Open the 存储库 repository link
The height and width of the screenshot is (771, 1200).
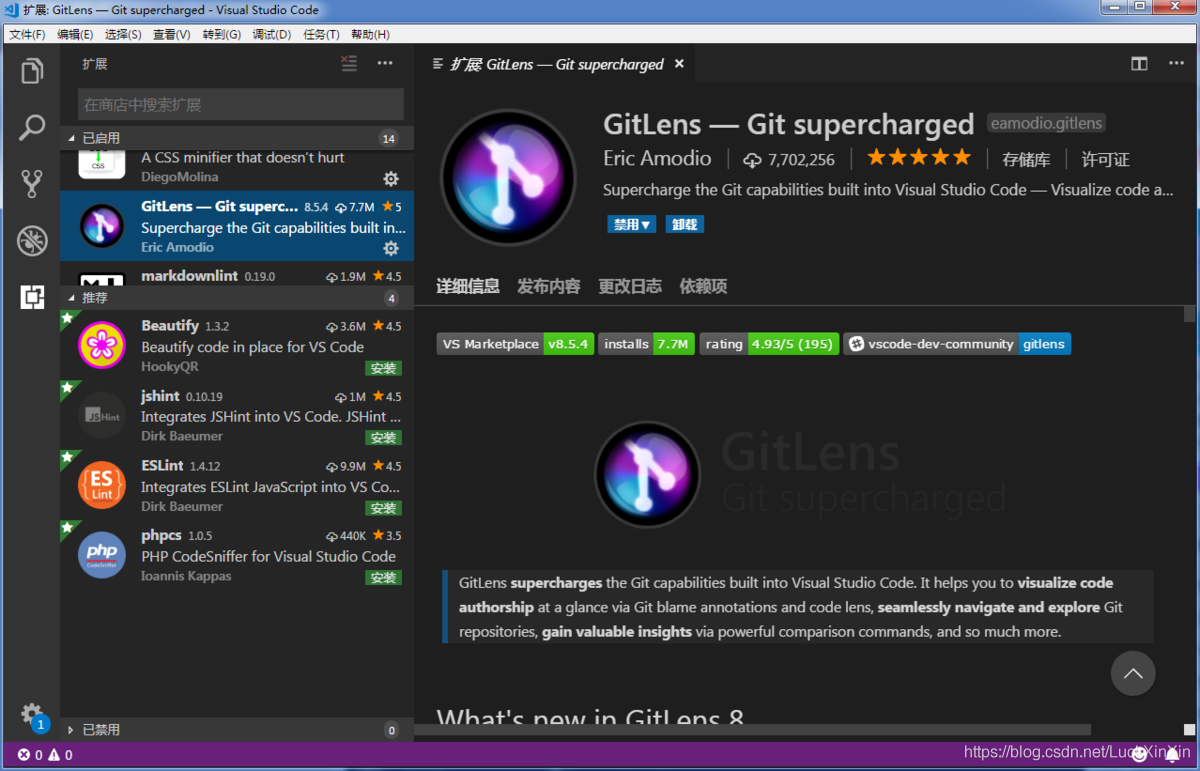click(1026, 159)
